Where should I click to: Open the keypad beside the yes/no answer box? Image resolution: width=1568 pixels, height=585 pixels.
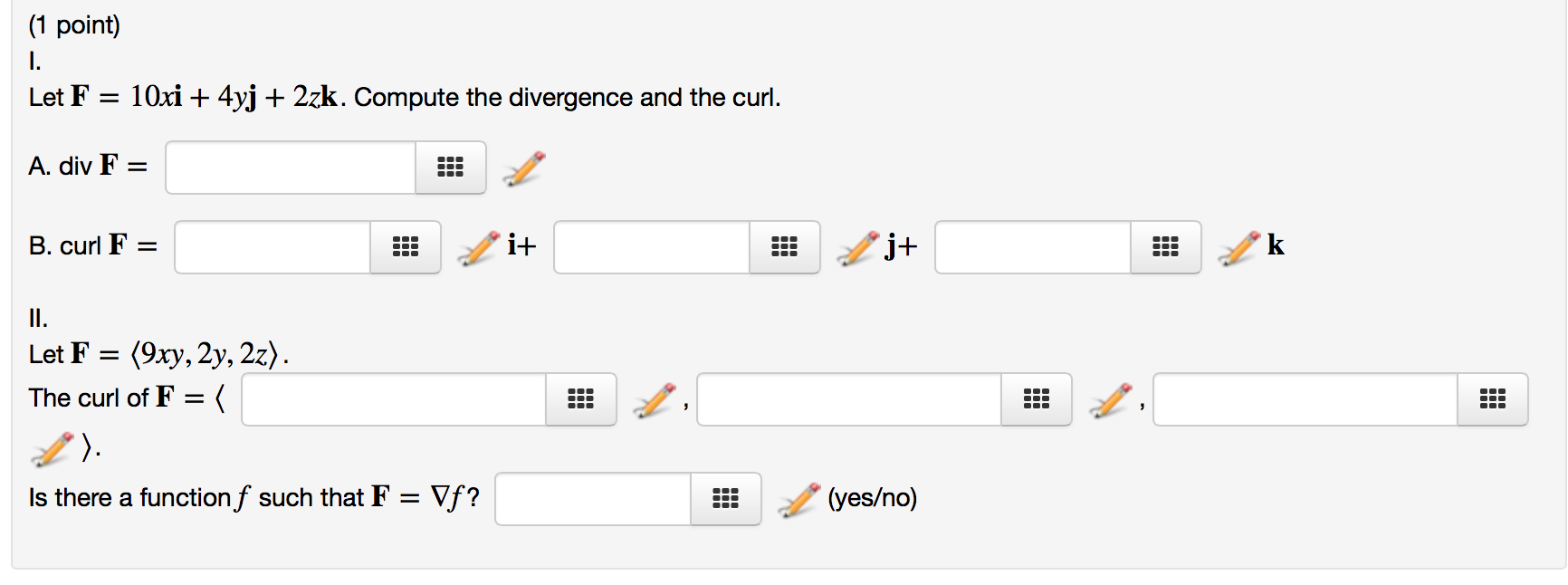pos(727,499)
